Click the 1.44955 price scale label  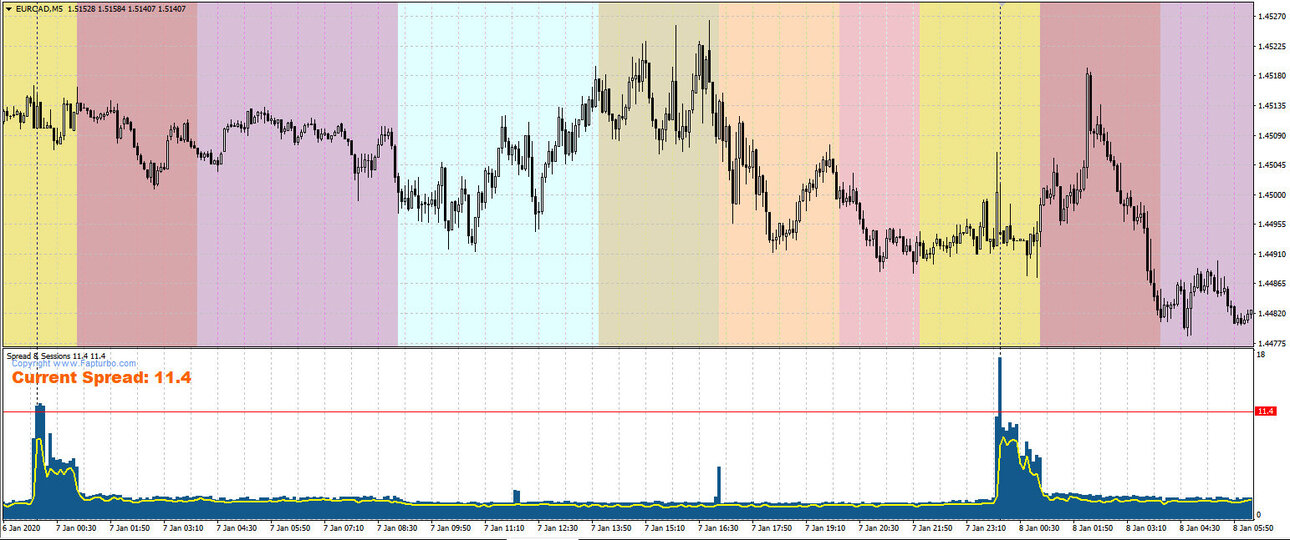1272,224
